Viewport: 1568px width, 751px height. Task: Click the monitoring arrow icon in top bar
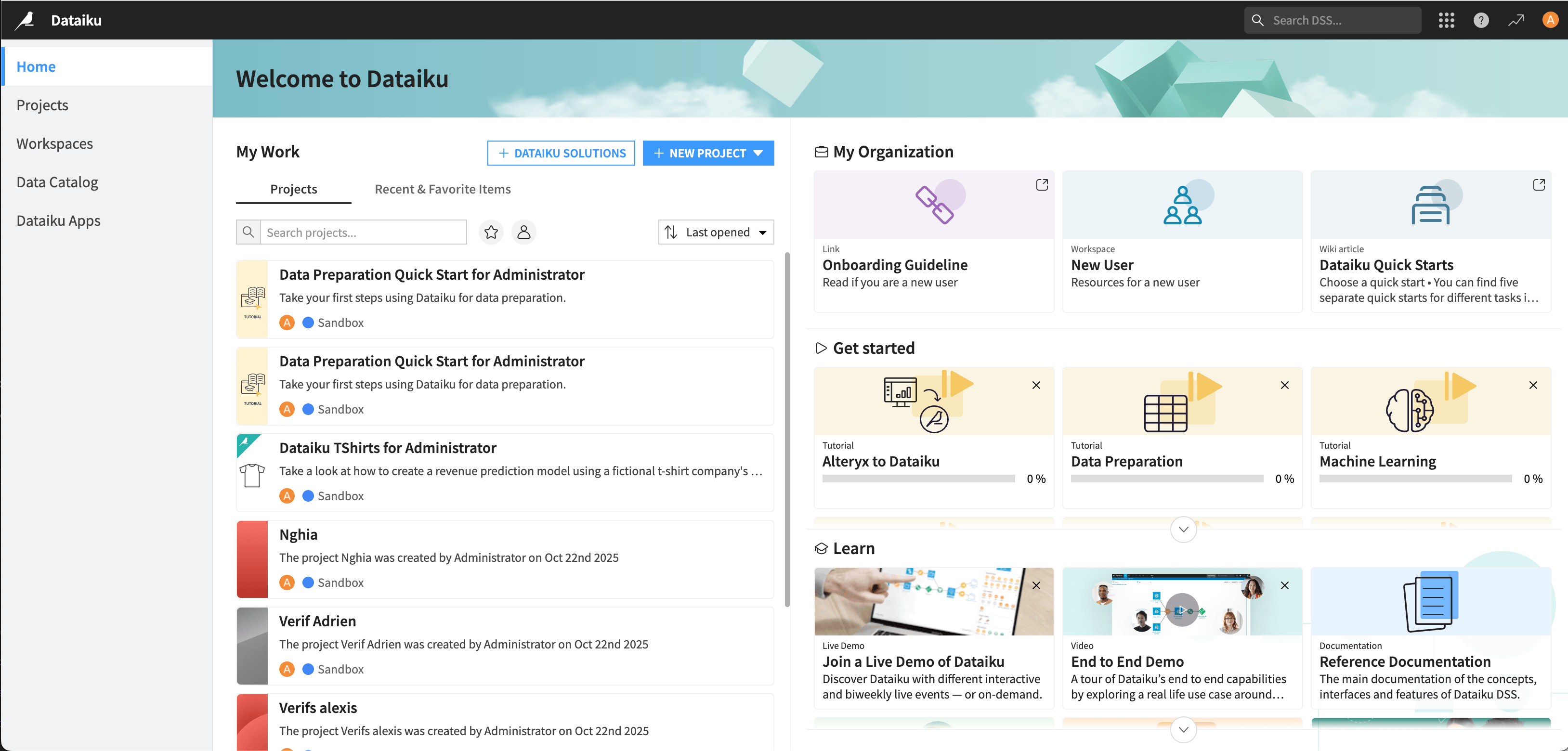click(x=1516, y=19)
